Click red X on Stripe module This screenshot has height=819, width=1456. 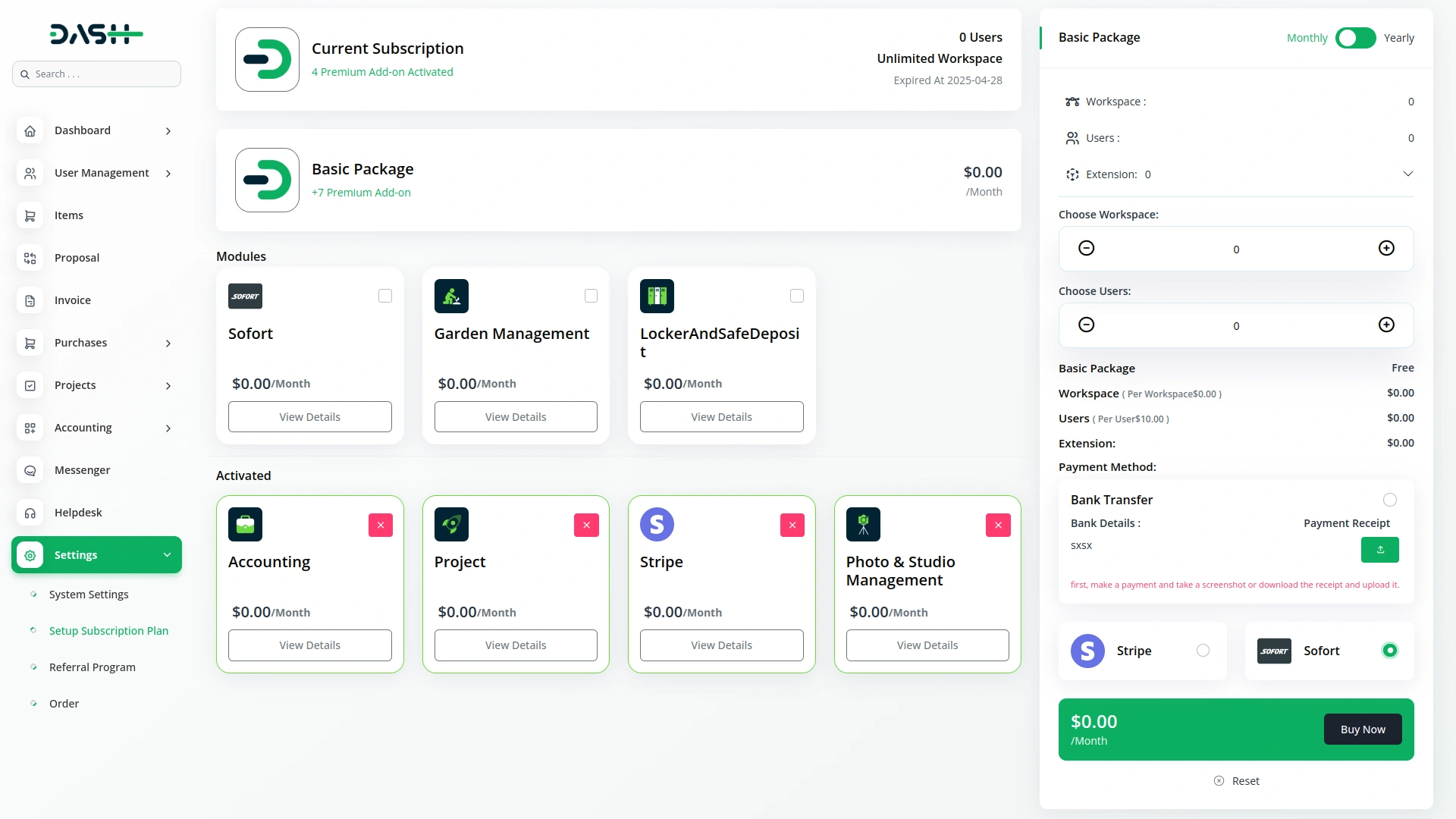tap(792, 525)
